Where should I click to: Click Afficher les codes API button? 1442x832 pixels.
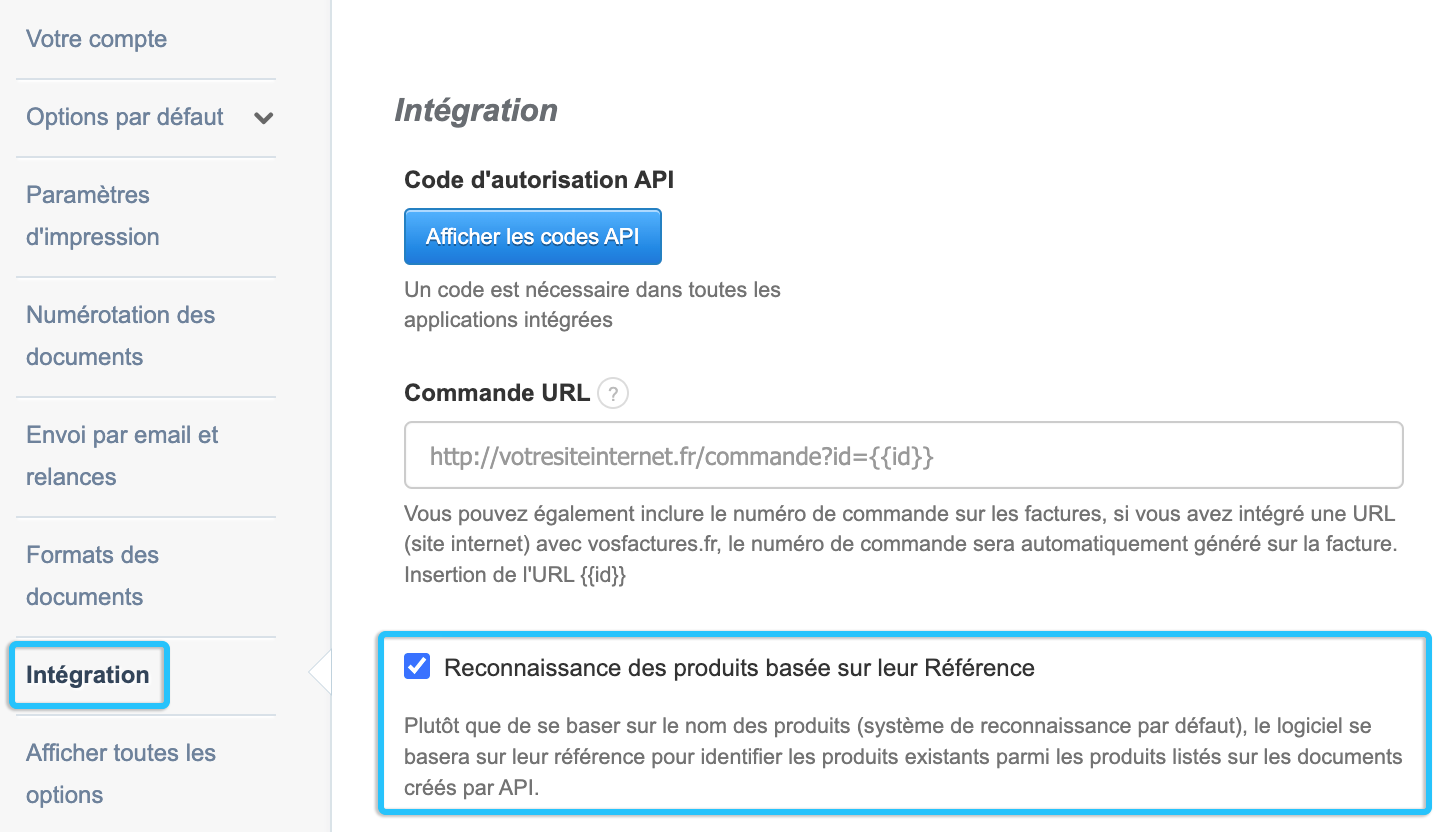(x=532, y=236)
